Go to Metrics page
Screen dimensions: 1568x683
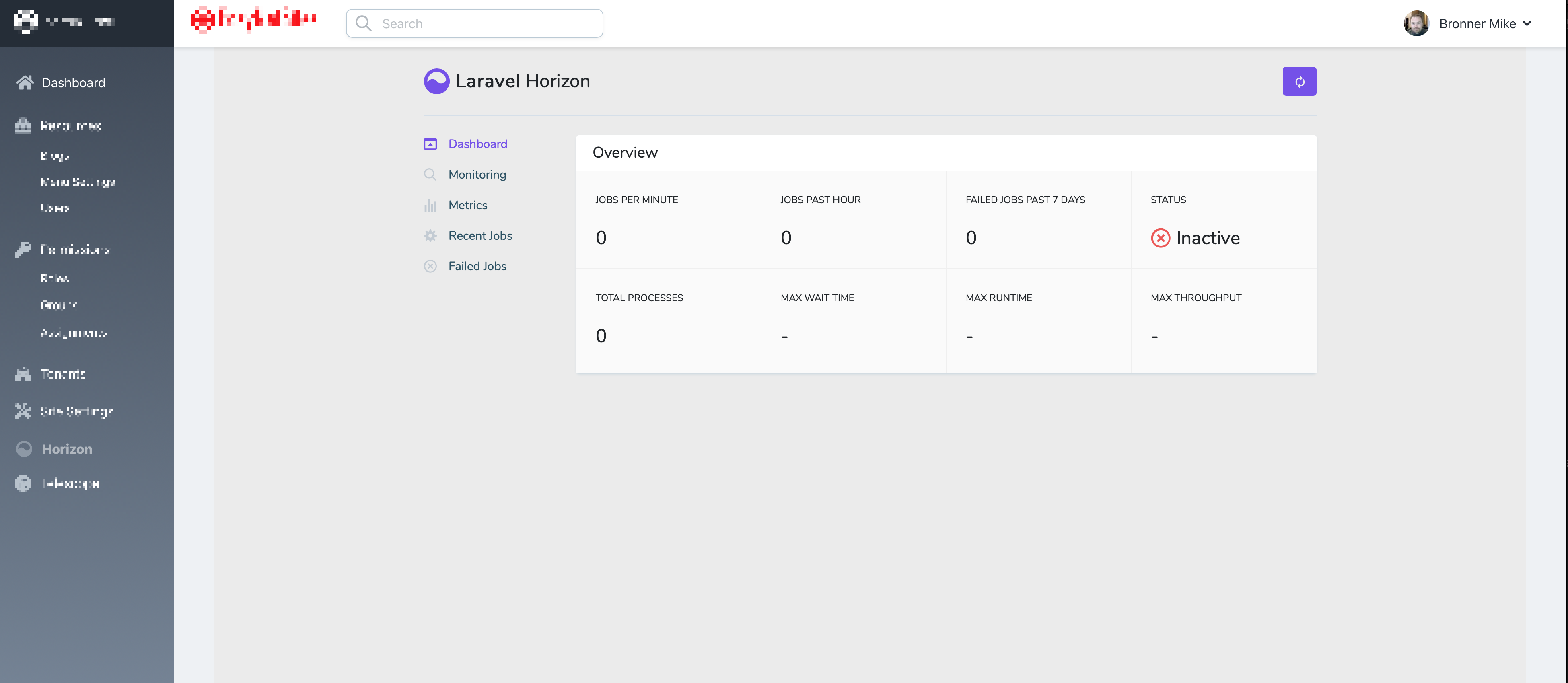[x=467, y=205]
